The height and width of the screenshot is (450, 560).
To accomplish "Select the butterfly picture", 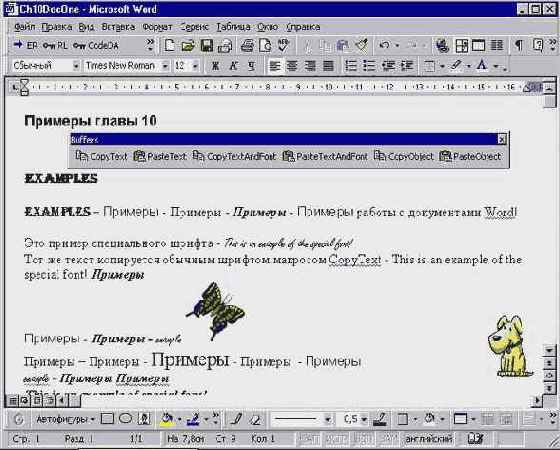I will (215, 311).
